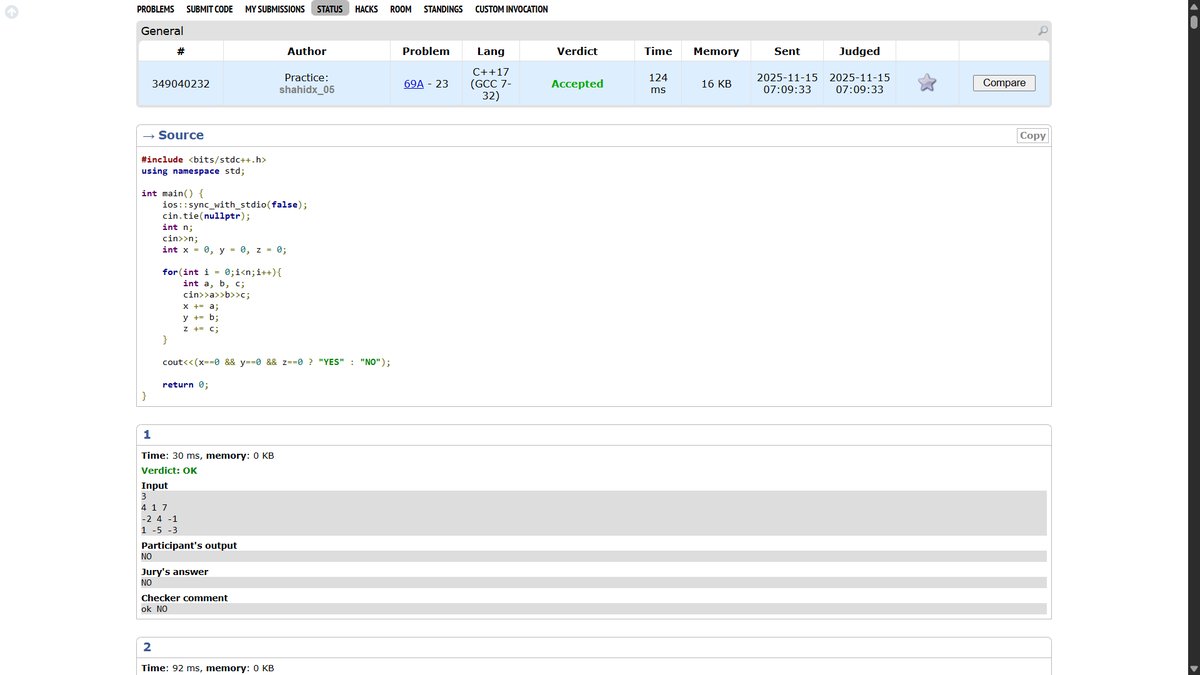This screenshot has width=1200, height=675.
Task: Click the 124 ms time cell
Action: coord(658,84)
